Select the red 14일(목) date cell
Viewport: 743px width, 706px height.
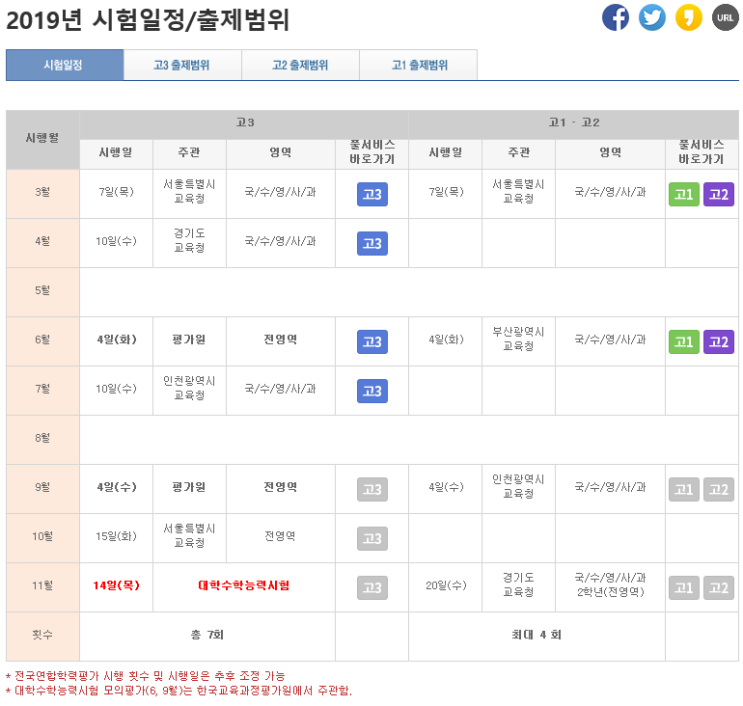(116, 586)
